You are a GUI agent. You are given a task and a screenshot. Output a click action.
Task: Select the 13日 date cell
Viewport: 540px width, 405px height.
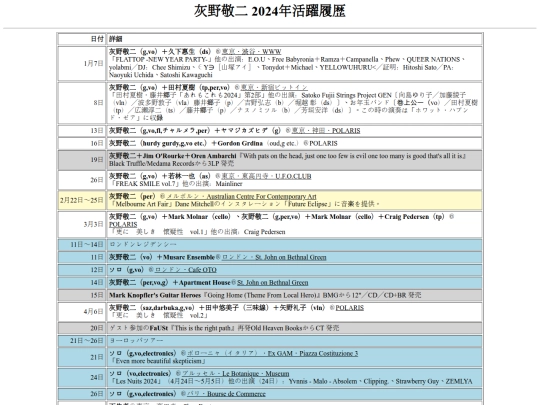pyautogui.click(x=82, y=131)
